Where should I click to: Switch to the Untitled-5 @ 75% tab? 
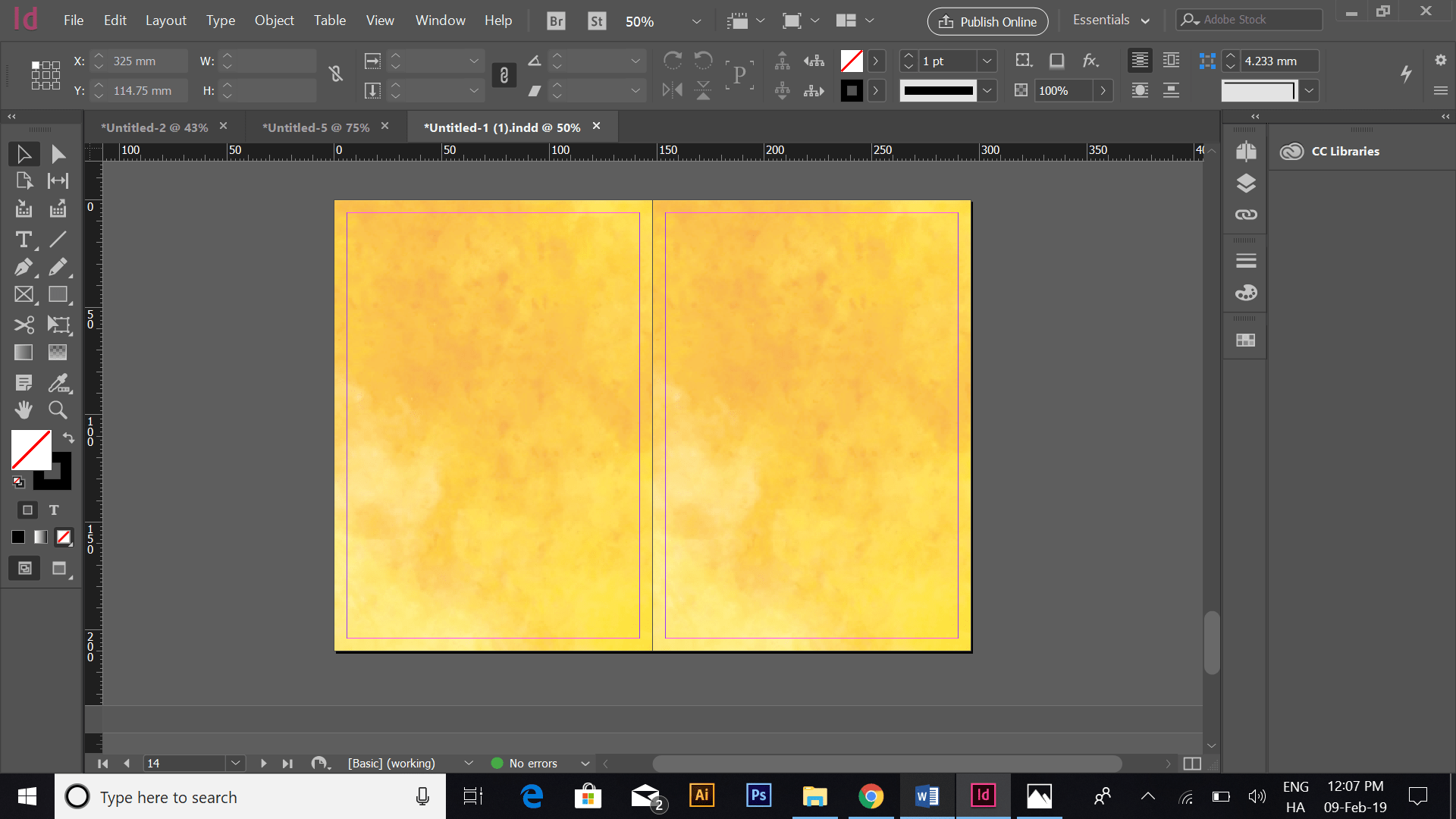pos(315,127)
